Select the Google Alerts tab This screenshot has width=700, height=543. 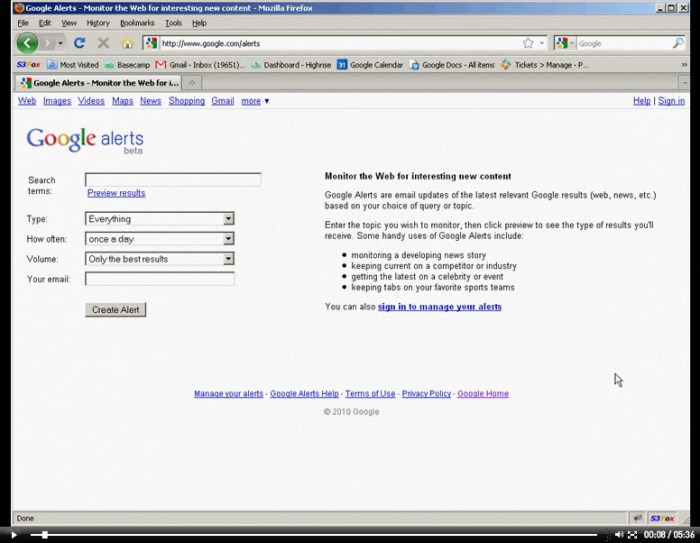tap(99, 83)
